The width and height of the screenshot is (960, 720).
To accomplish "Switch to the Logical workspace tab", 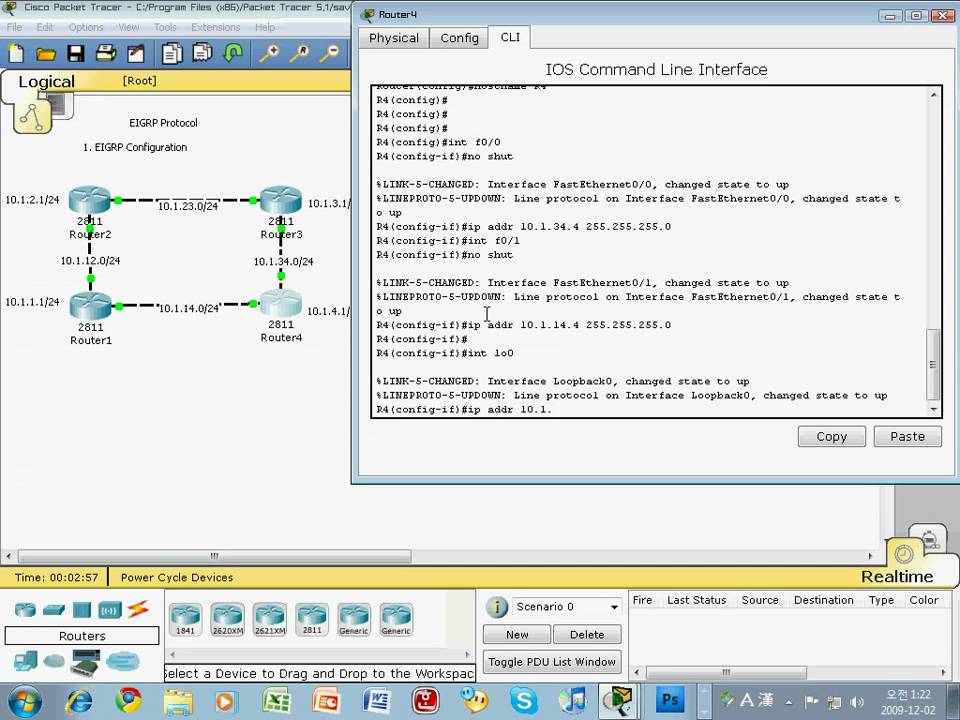I will tap(47, 81).
